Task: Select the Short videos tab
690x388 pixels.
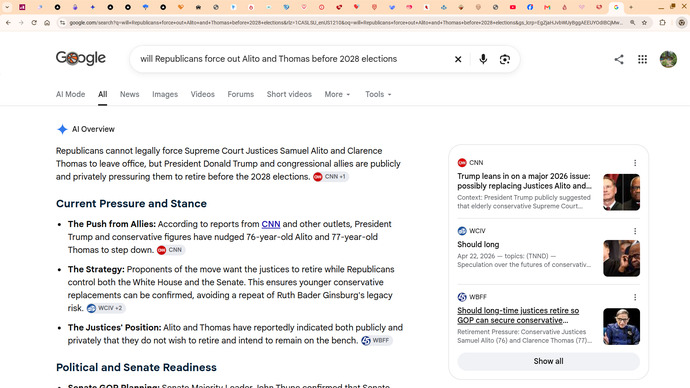Action: tap(289, 94)
